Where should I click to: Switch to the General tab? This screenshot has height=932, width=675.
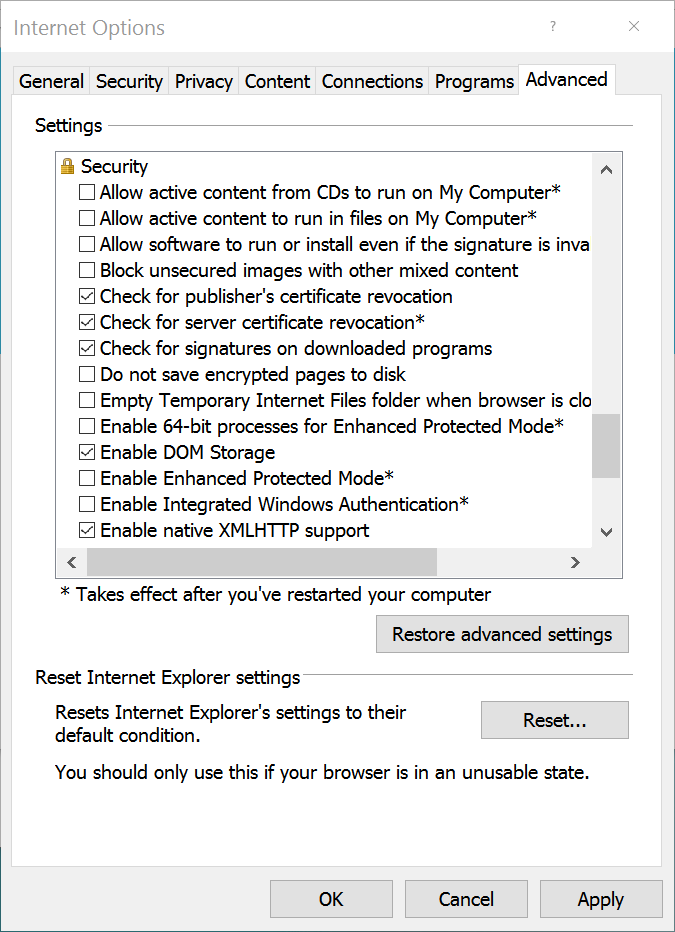pos(51,82)
